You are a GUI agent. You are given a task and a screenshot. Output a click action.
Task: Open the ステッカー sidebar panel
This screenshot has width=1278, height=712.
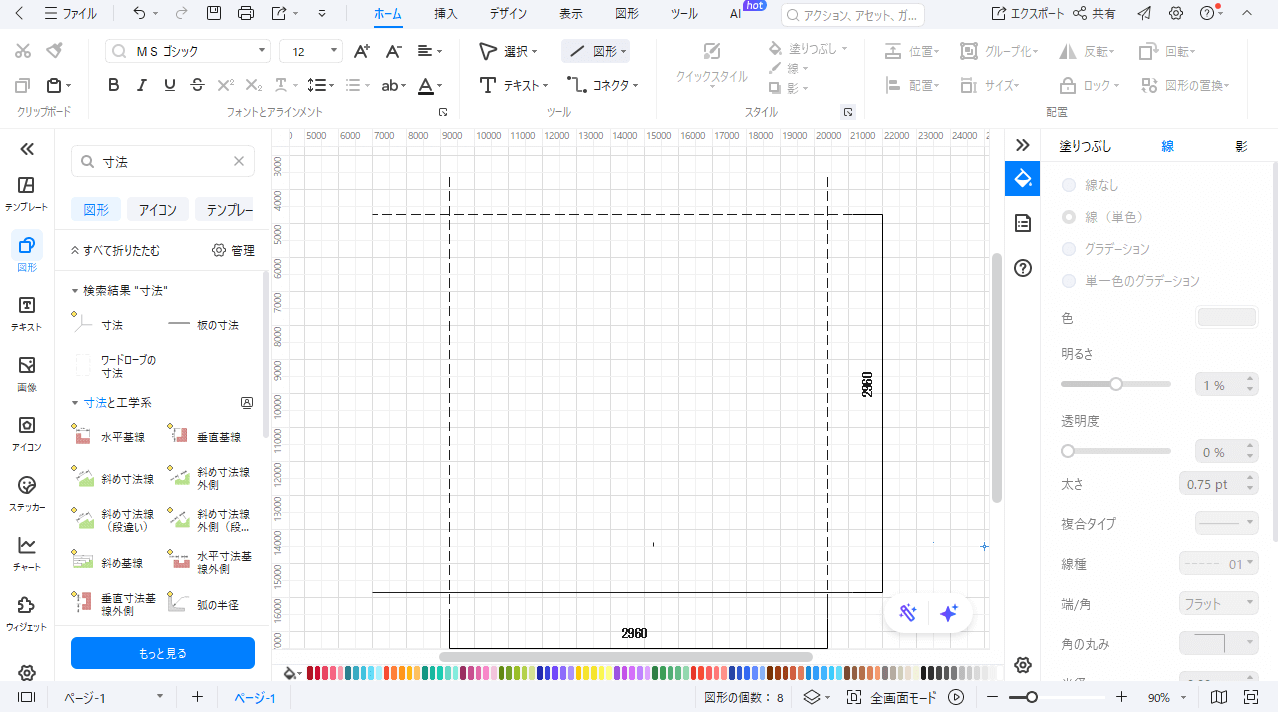27,493
